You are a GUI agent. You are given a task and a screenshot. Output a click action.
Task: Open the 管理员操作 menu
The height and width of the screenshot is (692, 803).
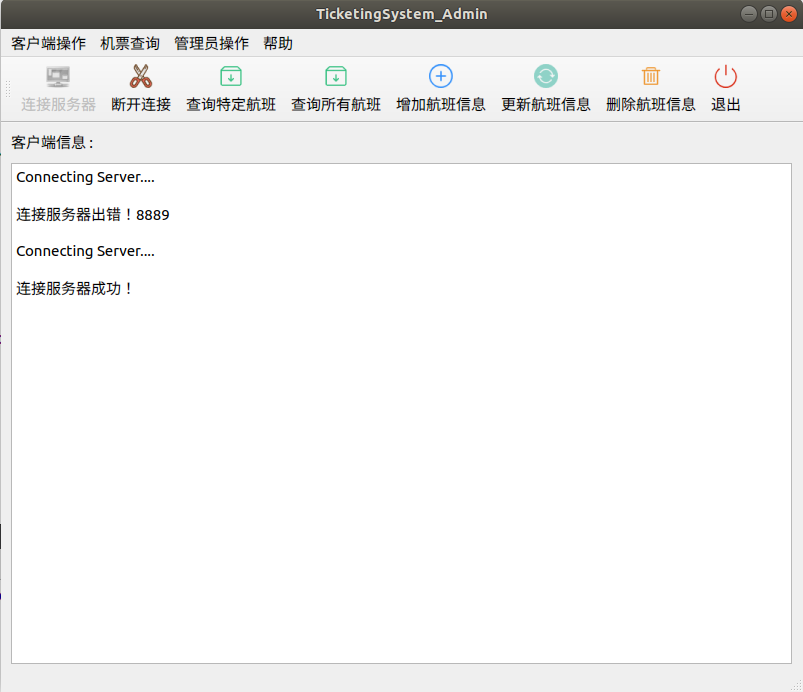212,44
